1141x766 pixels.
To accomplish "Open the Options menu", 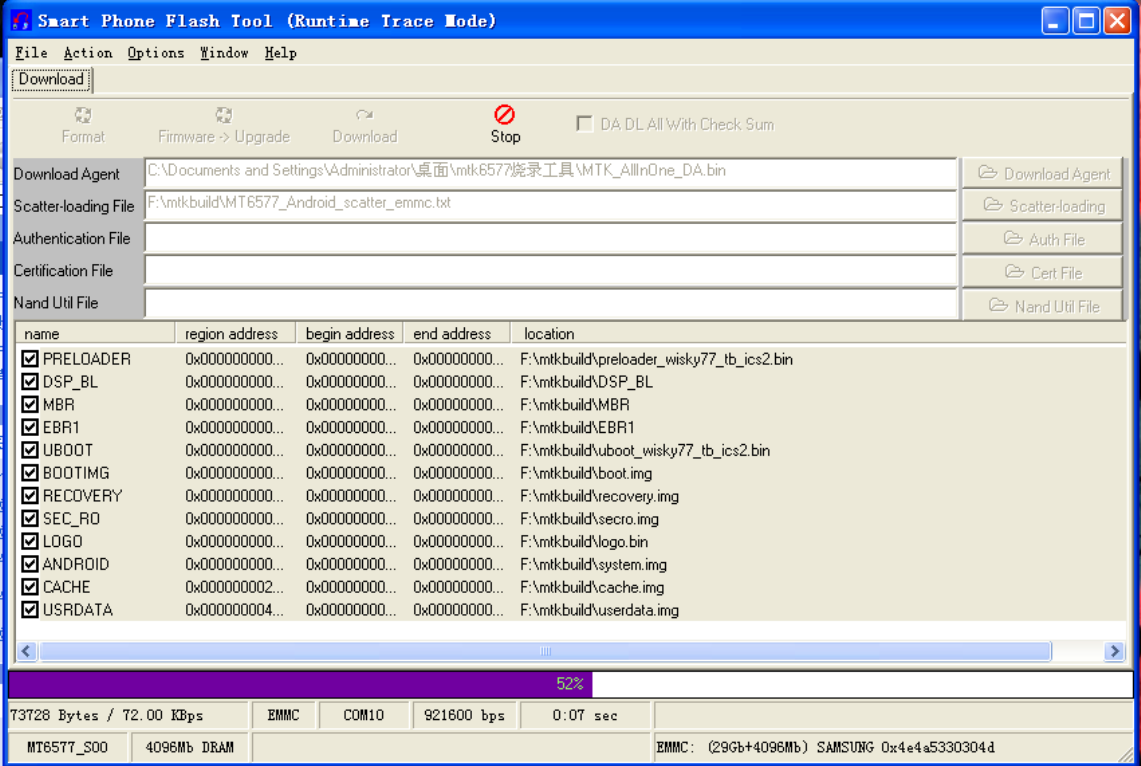I will pyautogui.click(x=156, y=52).
